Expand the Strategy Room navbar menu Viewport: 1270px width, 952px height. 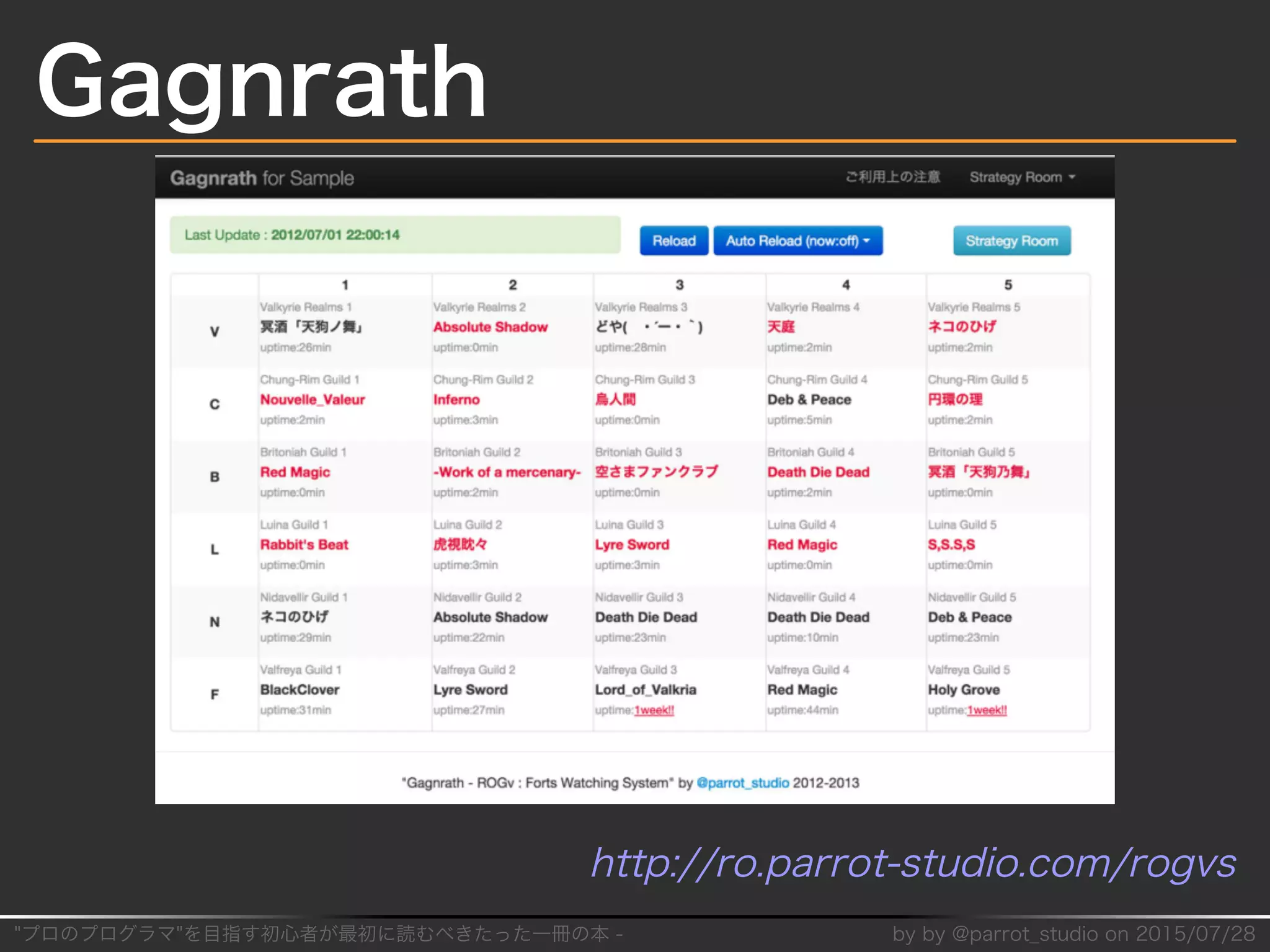coord(1022,177)
